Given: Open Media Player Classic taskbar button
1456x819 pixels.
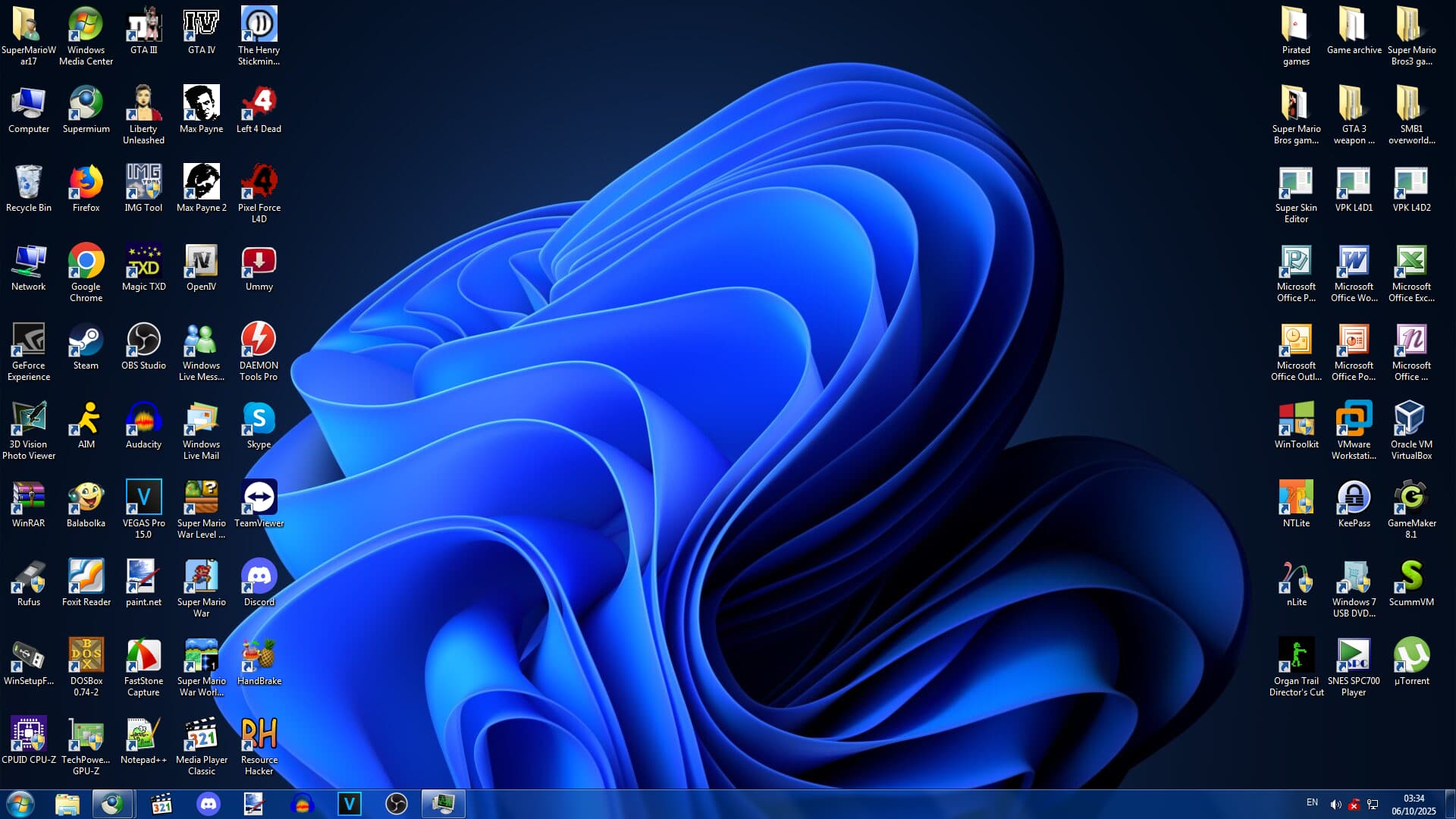Looking at the screenshot, I should pos(161,804).
